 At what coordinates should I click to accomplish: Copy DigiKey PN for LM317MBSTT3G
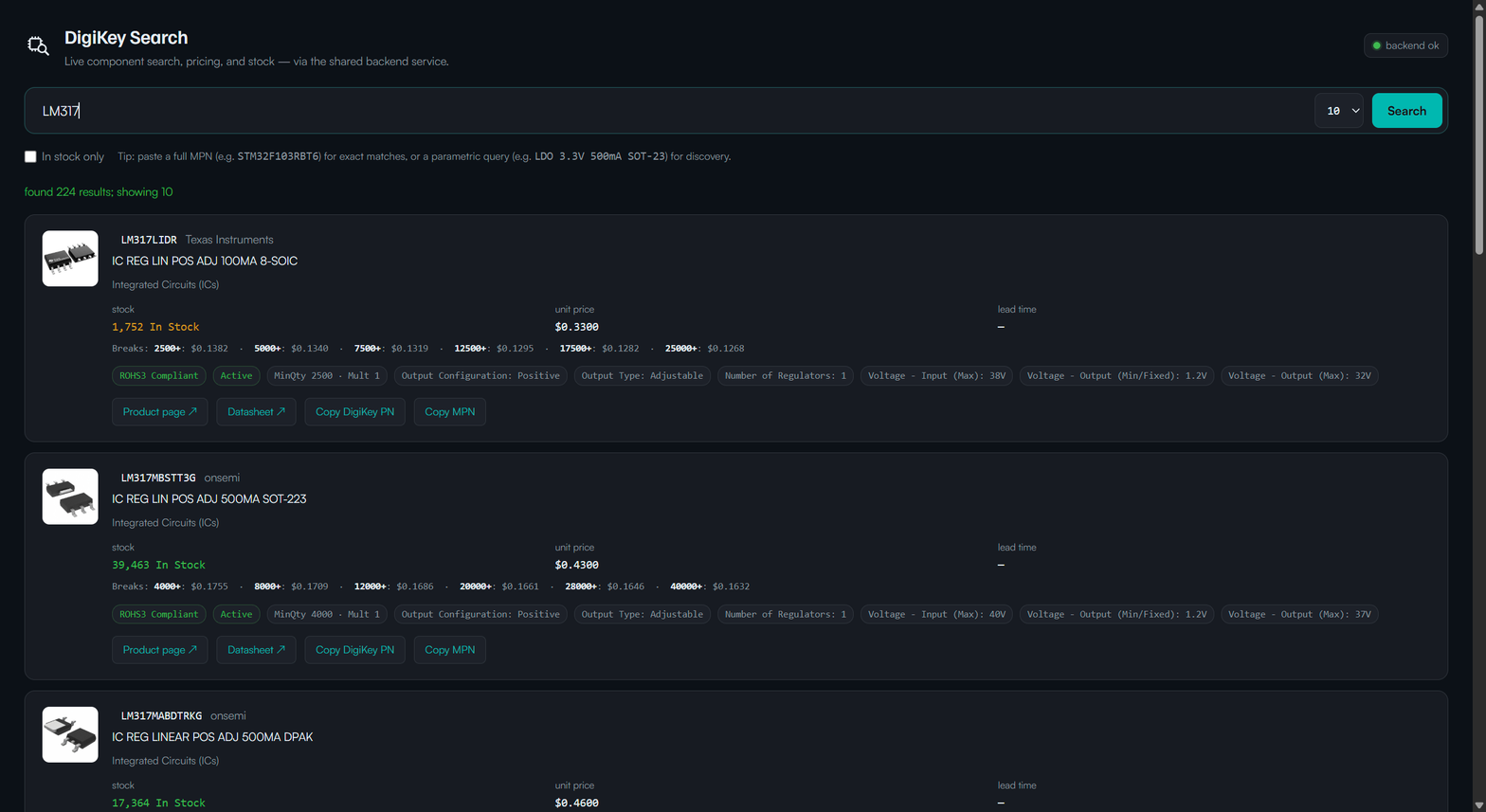point(354,650)
